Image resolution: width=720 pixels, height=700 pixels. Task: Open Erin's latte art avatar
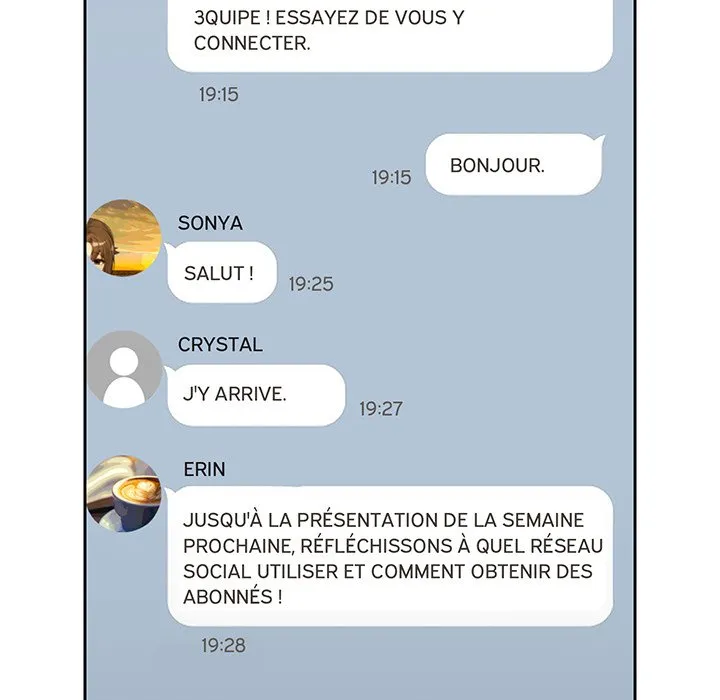[124, 494]
